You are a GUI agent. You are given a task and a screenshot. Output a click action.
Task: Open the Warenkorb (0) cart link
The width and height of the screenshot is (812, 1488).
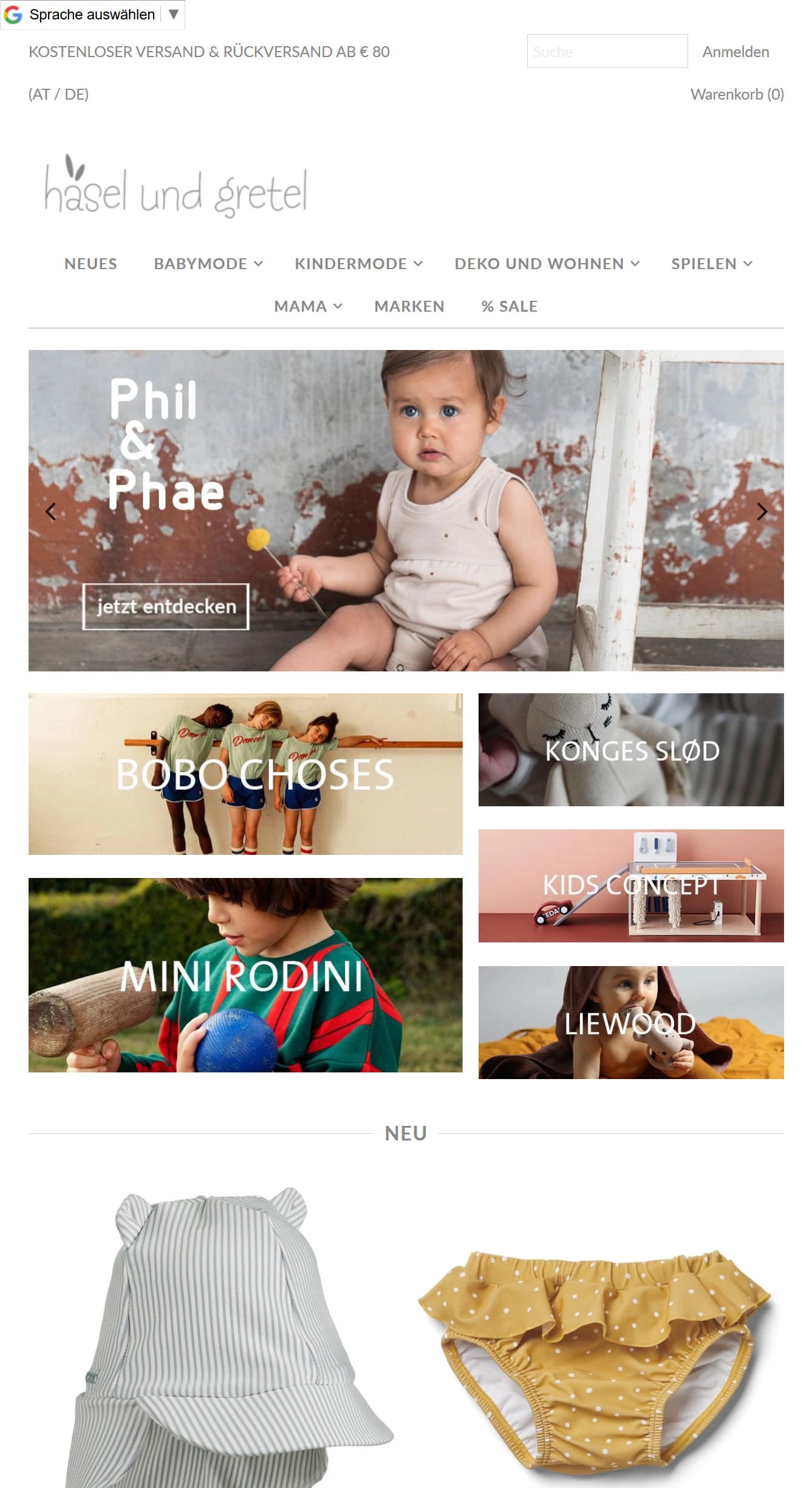click(x=737, y=94)
